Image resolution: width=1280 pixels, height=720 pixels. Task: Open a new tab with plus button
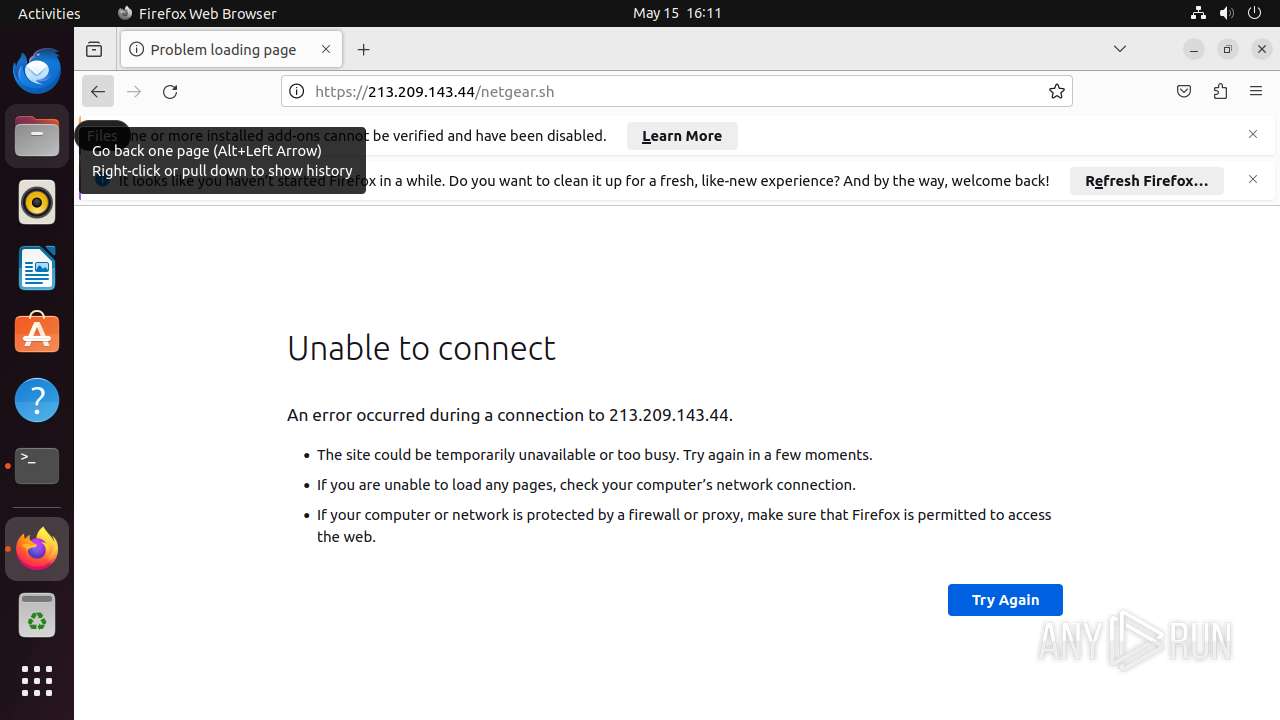point(364,50)
